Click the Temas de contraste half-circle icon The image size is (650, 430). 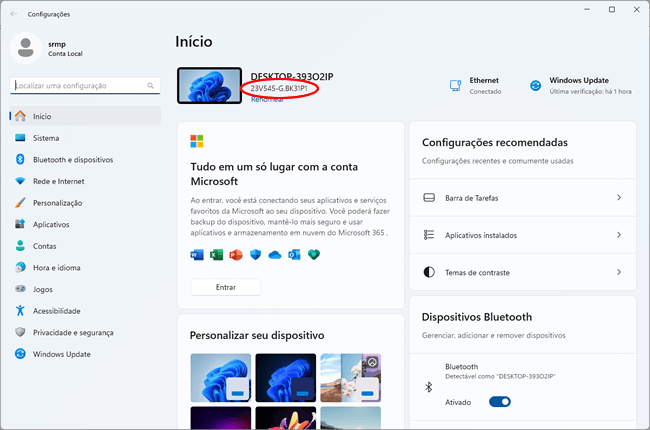coord(429,272)
